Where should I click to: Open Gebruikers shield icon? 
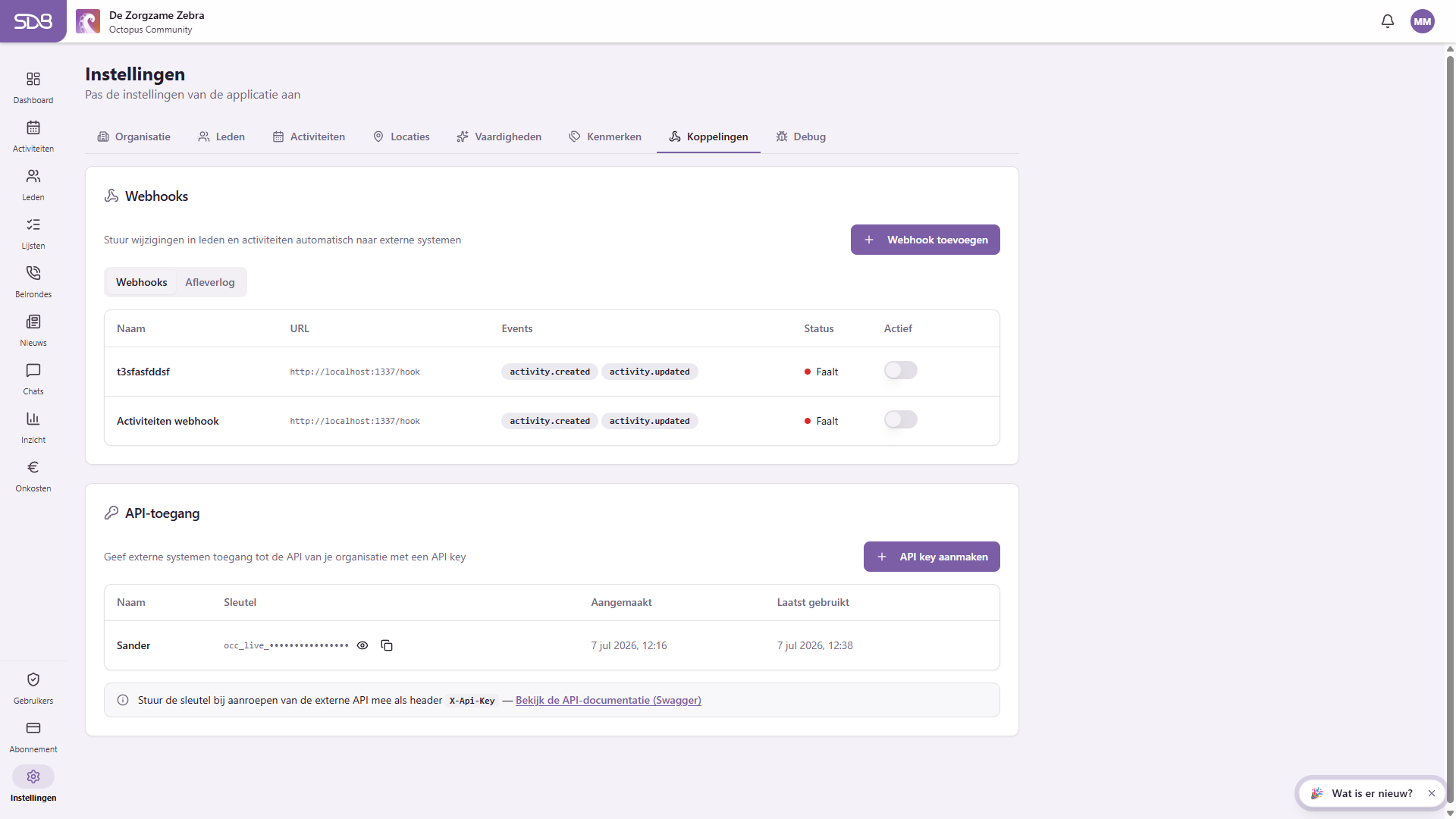[33, 679]
